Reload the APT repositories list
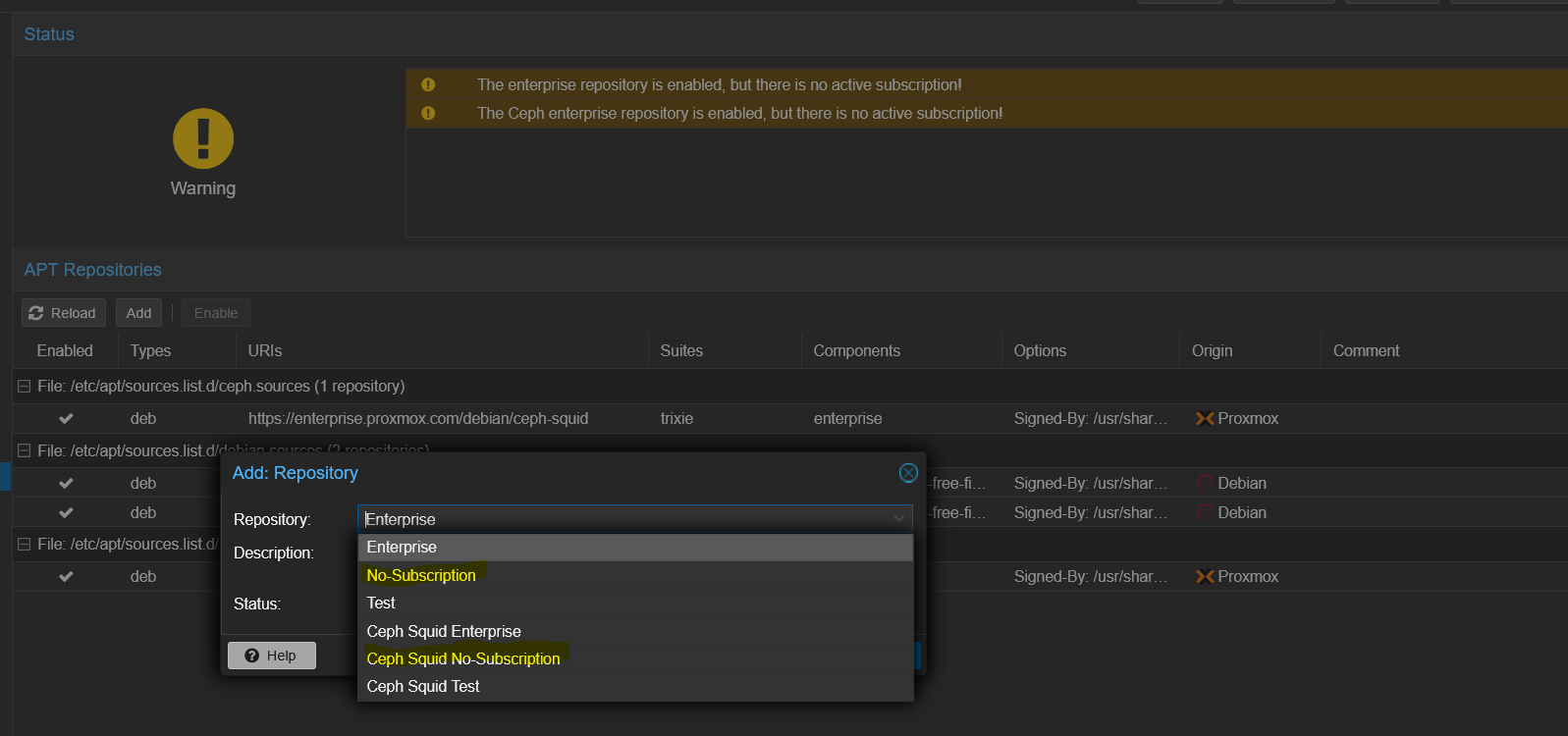This screenshot has height=736, width=1568. [x=63, y=313]
